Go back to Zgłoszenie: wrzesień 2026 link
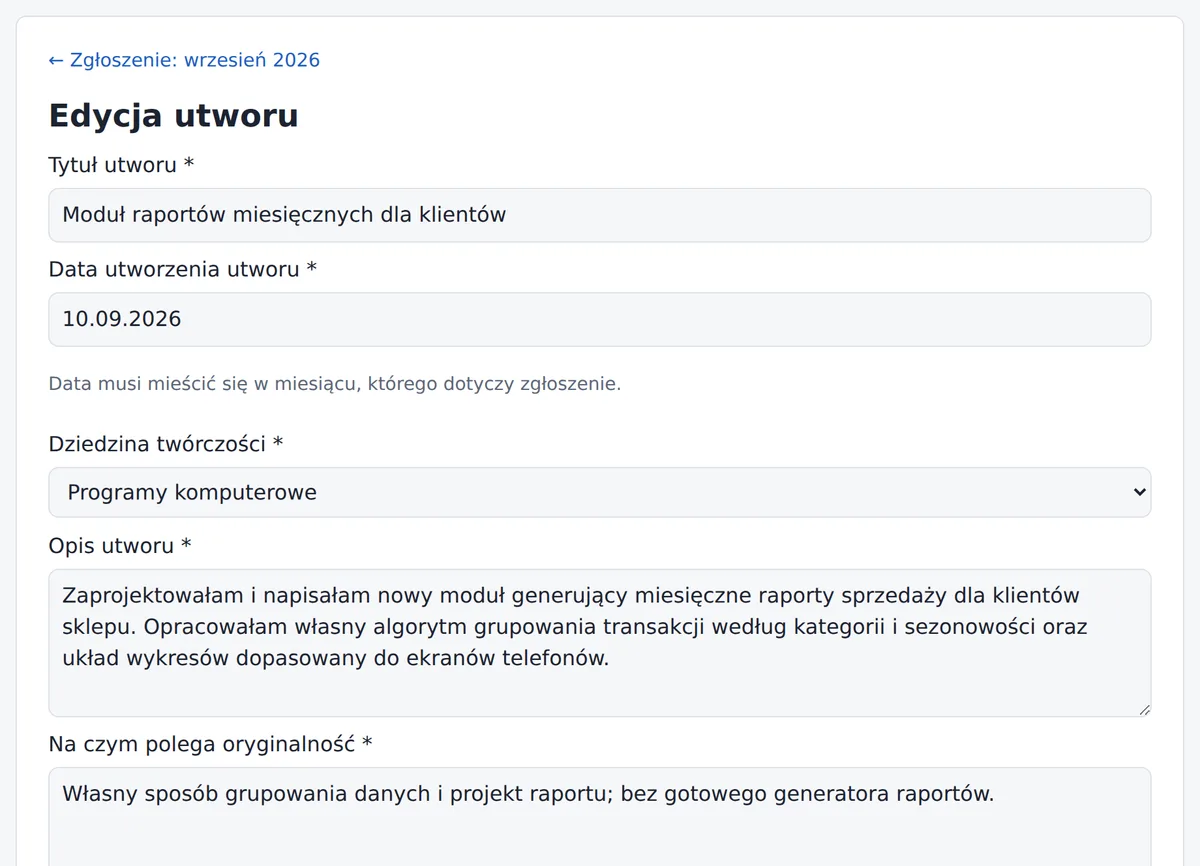 coord(184,60)
